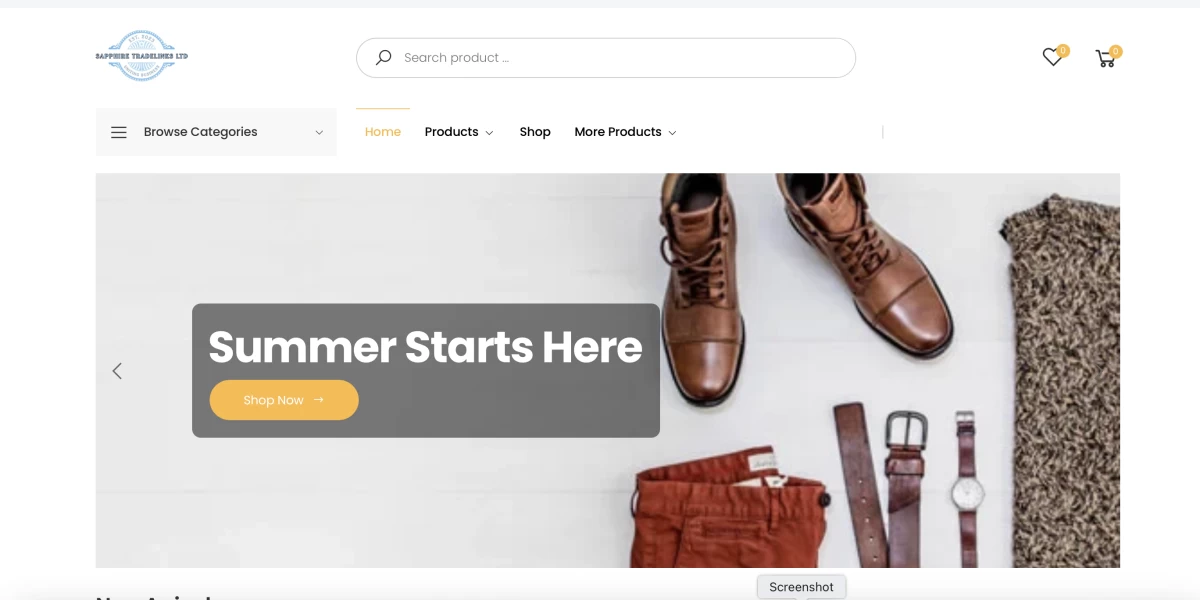Open the wishlist heart icon
Viewport: 1200px width, 600px height.
click(1052, 58)
